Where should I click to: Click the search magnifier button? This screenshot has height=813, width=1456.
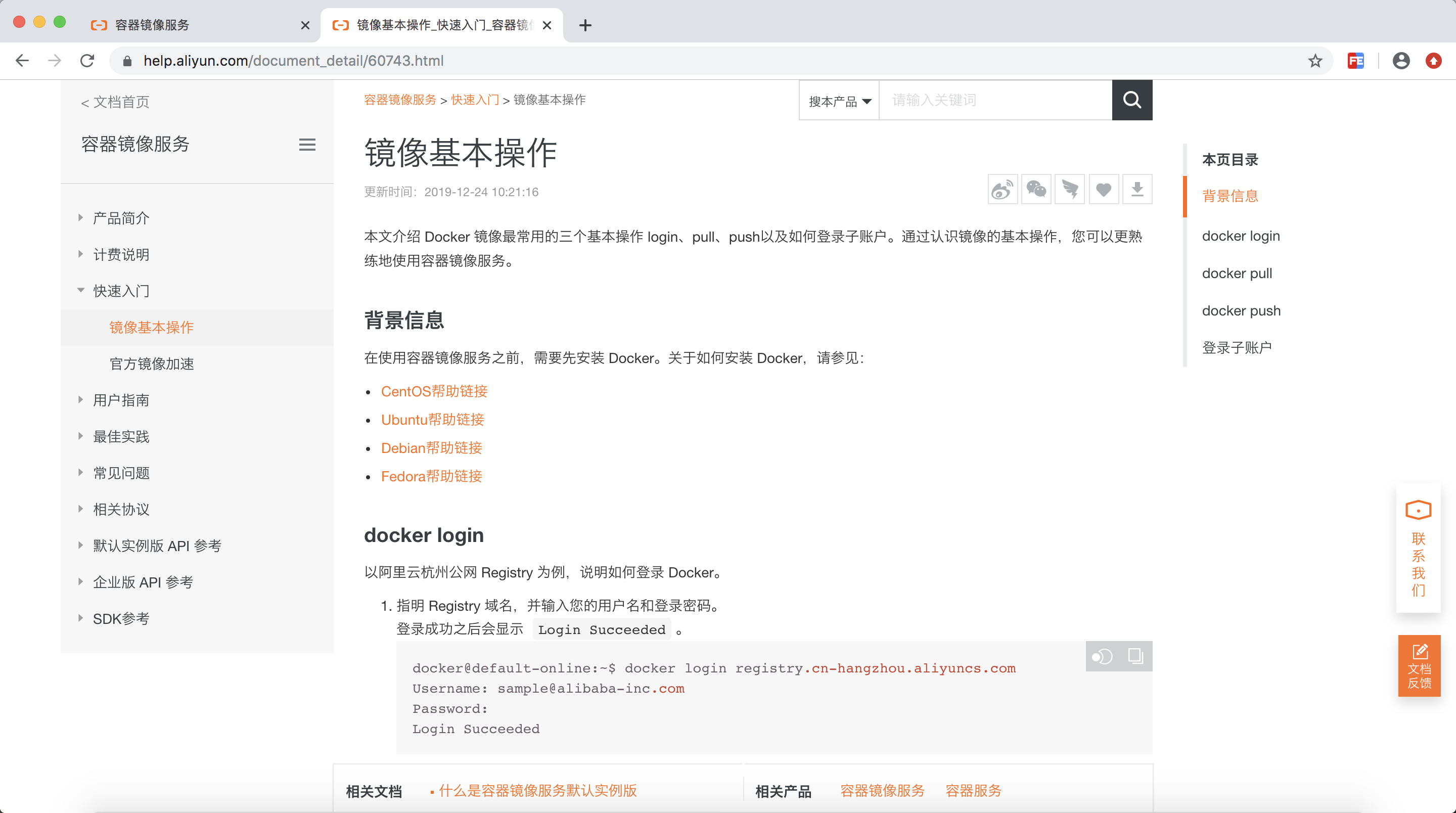(1131, 100)
